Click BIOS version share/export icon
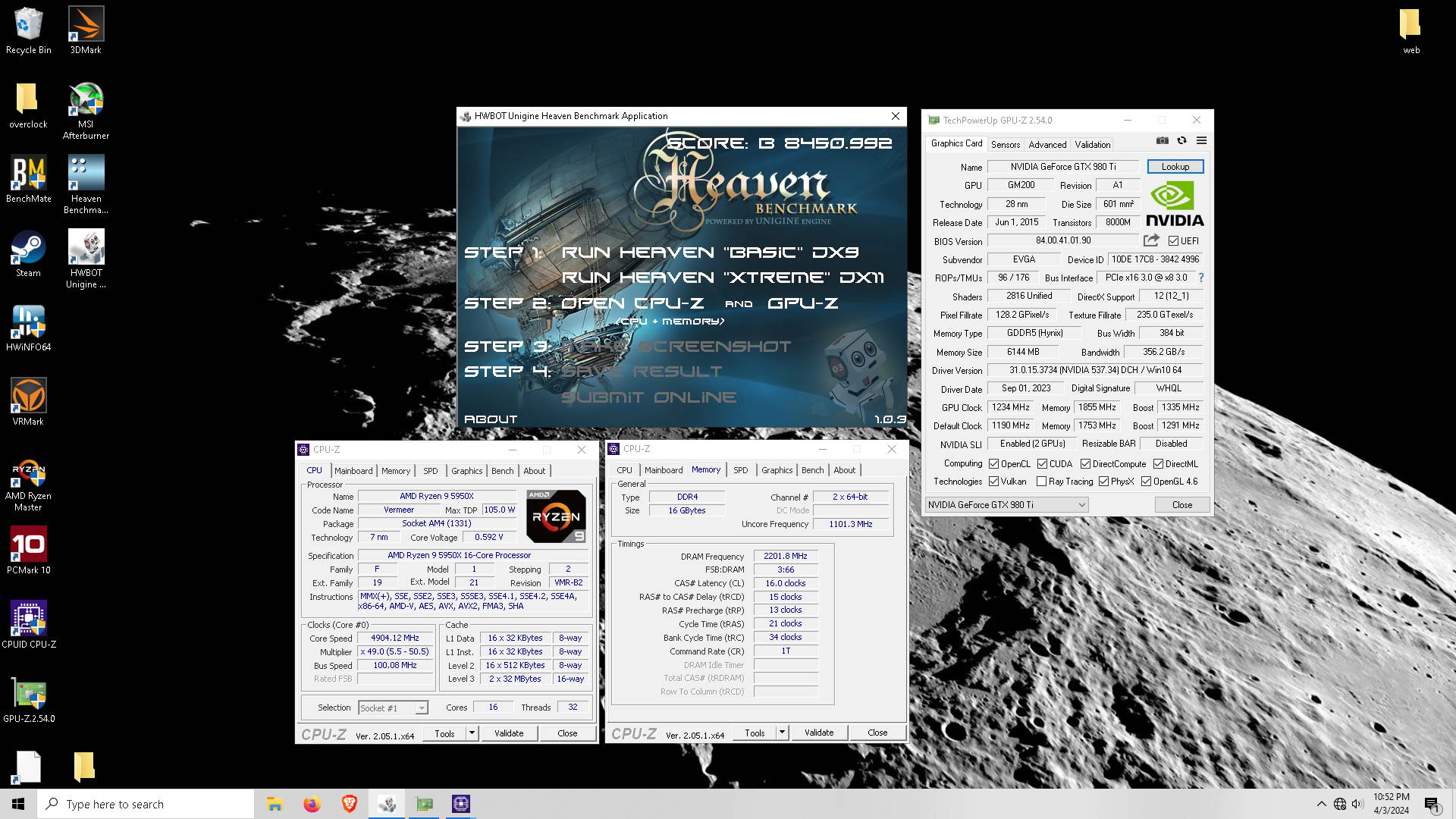1456x819 pixels. 1151,240
